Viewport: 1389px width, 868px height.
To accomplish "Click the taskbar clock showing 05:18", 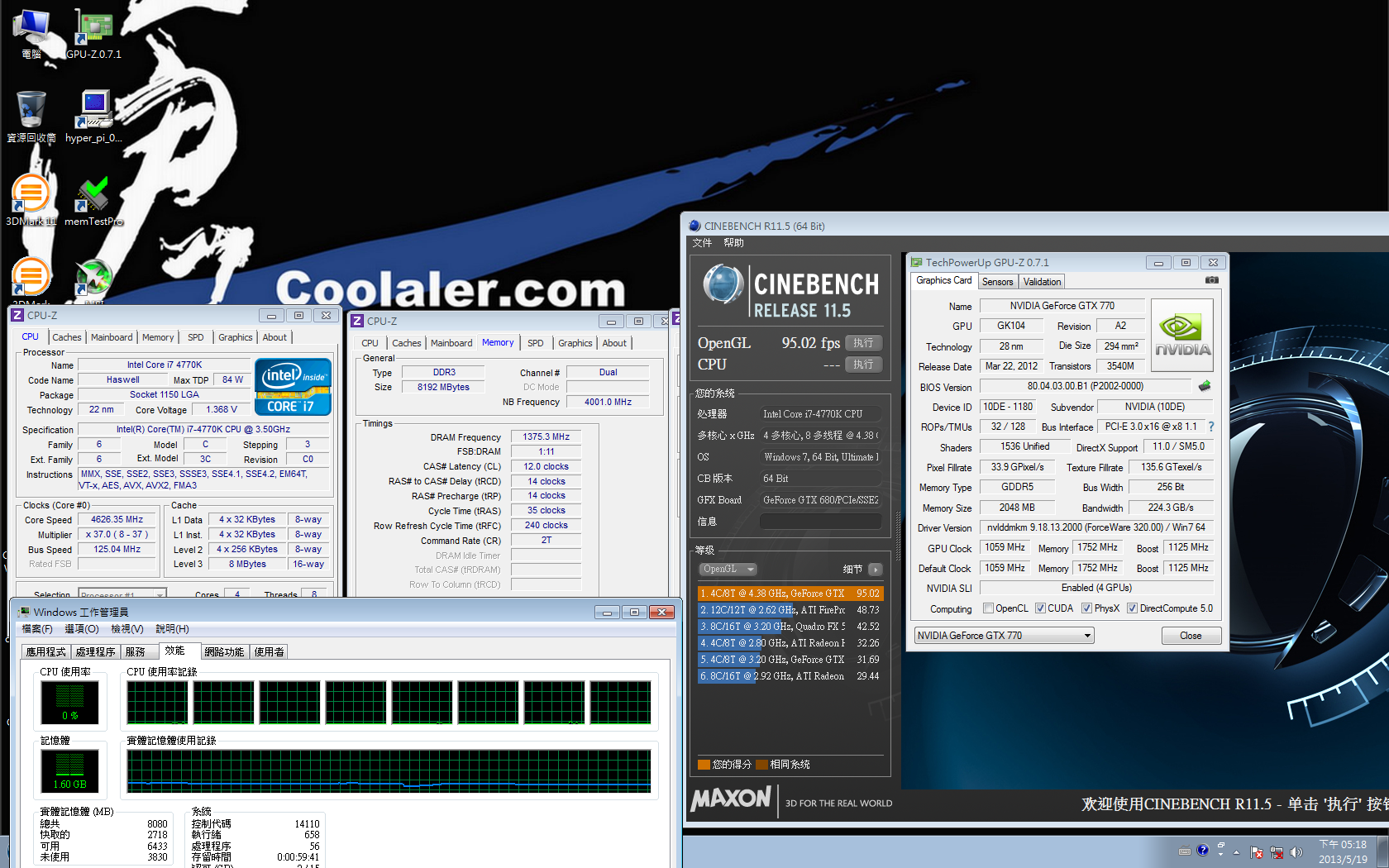I will coord(1343,852).
